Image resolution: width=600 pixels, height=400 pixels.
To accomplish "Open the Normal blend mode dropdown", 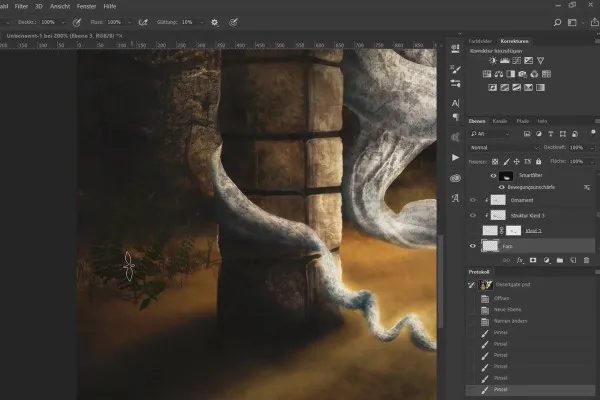I will [x=504, y=147].
